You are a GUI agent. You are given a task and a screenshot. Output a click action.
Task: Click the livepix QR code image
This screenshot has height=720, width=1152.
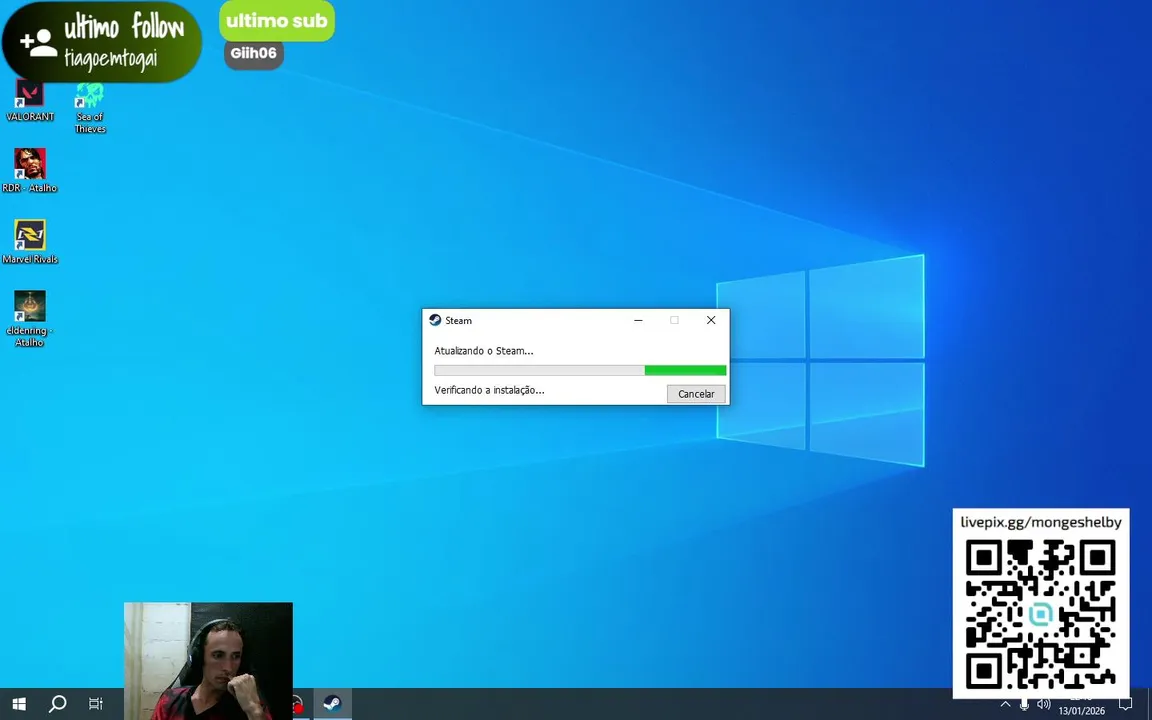pyautogui.click(x=1040, y=614)
